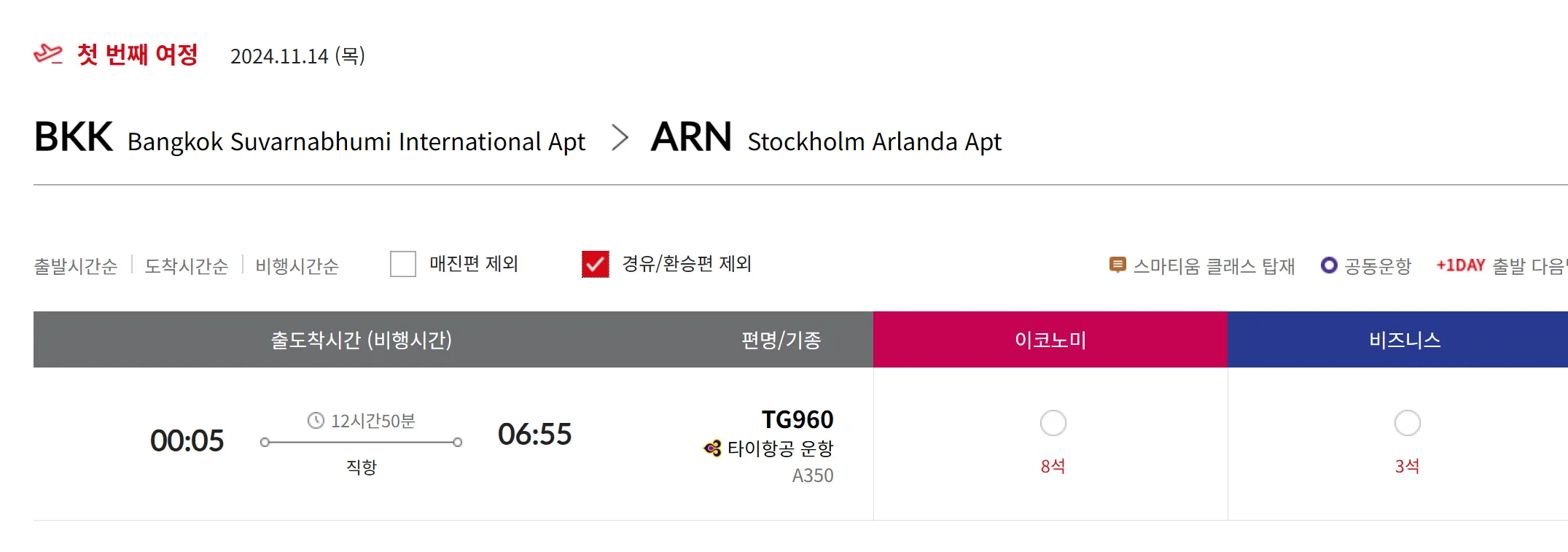1568x552 pixels.
Task: Click the +1DAY next-day departure indicator
Action: click(x=1460, y=265)
